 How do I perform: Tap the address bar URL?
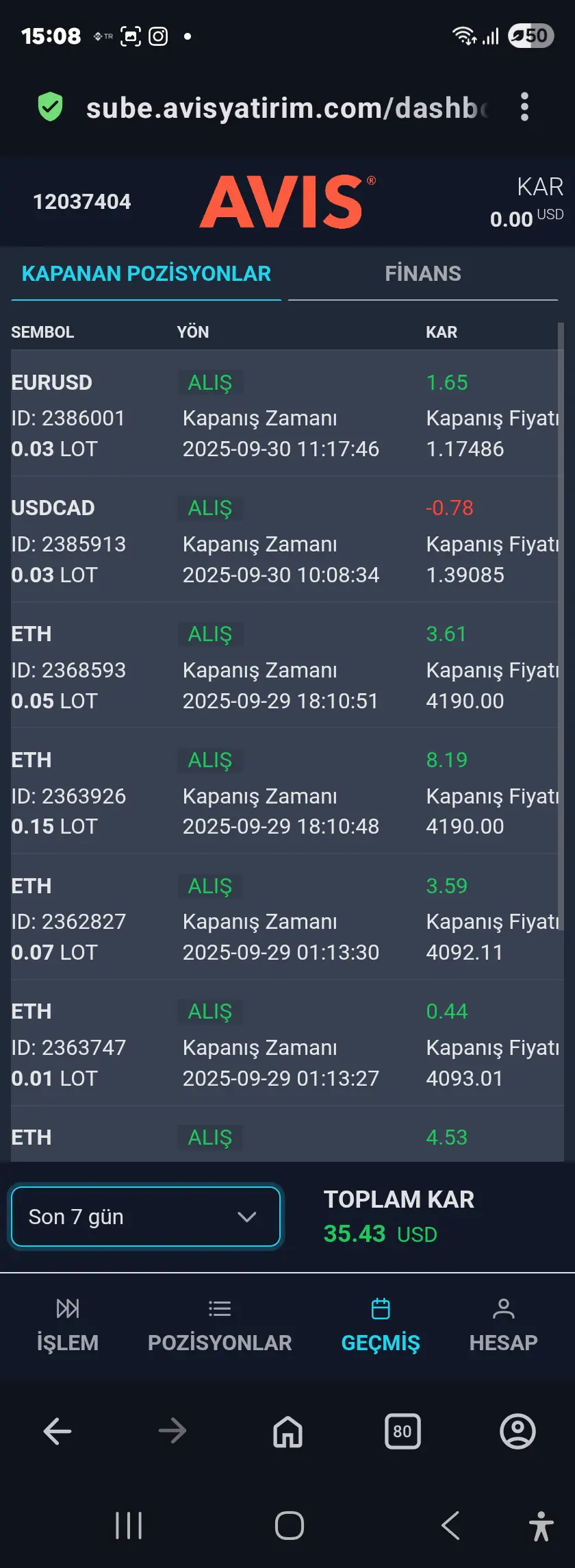[x=286, y=108]
